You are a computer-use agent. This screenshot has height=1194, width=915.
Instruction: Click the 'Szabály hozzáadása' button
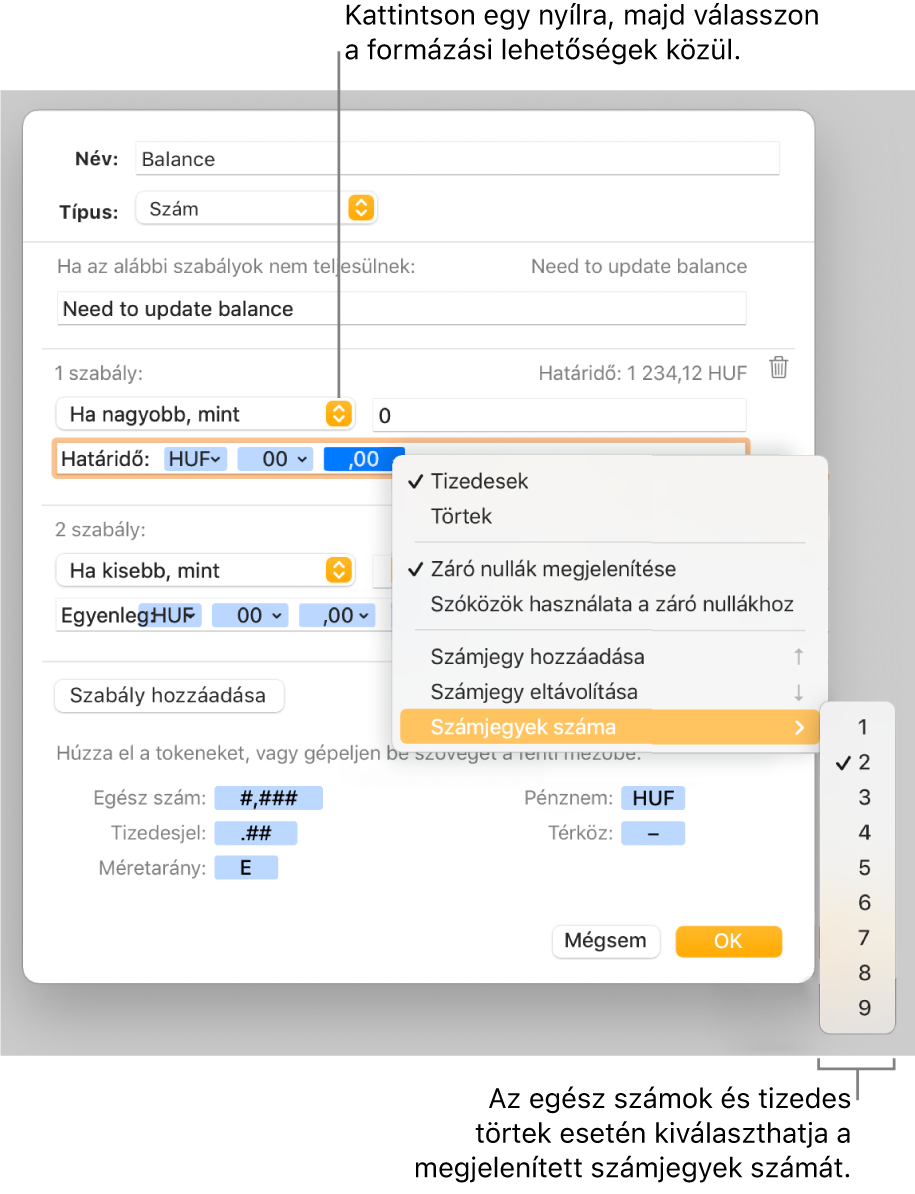click(x=169, y=695)
